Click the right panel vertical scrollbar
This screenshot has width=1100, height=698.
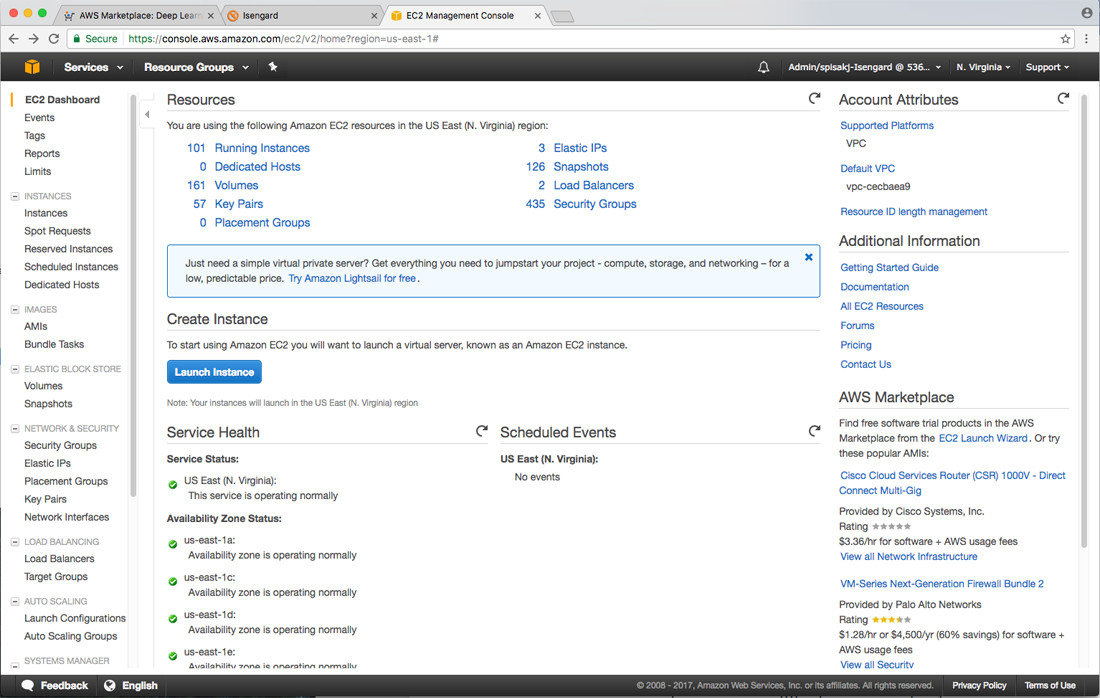point(1084,321)
